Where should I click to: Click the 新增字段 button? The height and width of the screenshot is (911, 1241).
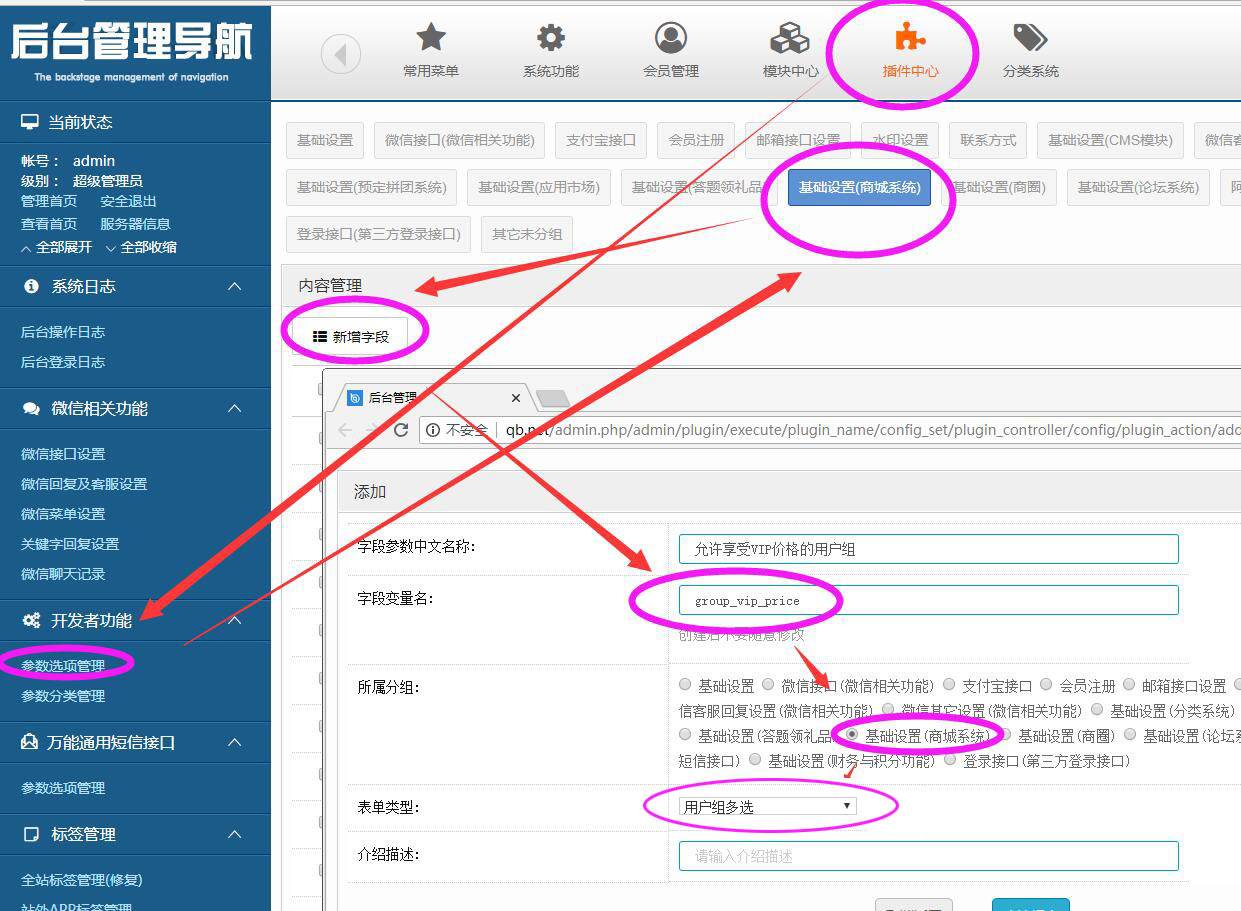pos(351,337)
